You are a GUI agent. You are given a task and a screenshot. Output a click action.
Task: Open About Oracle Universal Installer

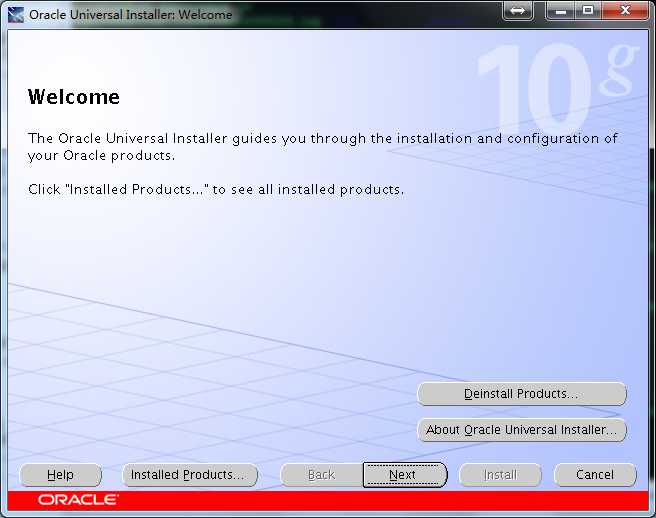pyautogui.click(x=522, y=430)
